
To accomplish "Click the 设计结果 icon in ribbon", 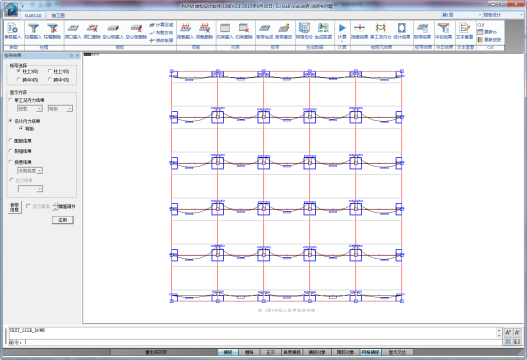I will (x=402, y=31).
